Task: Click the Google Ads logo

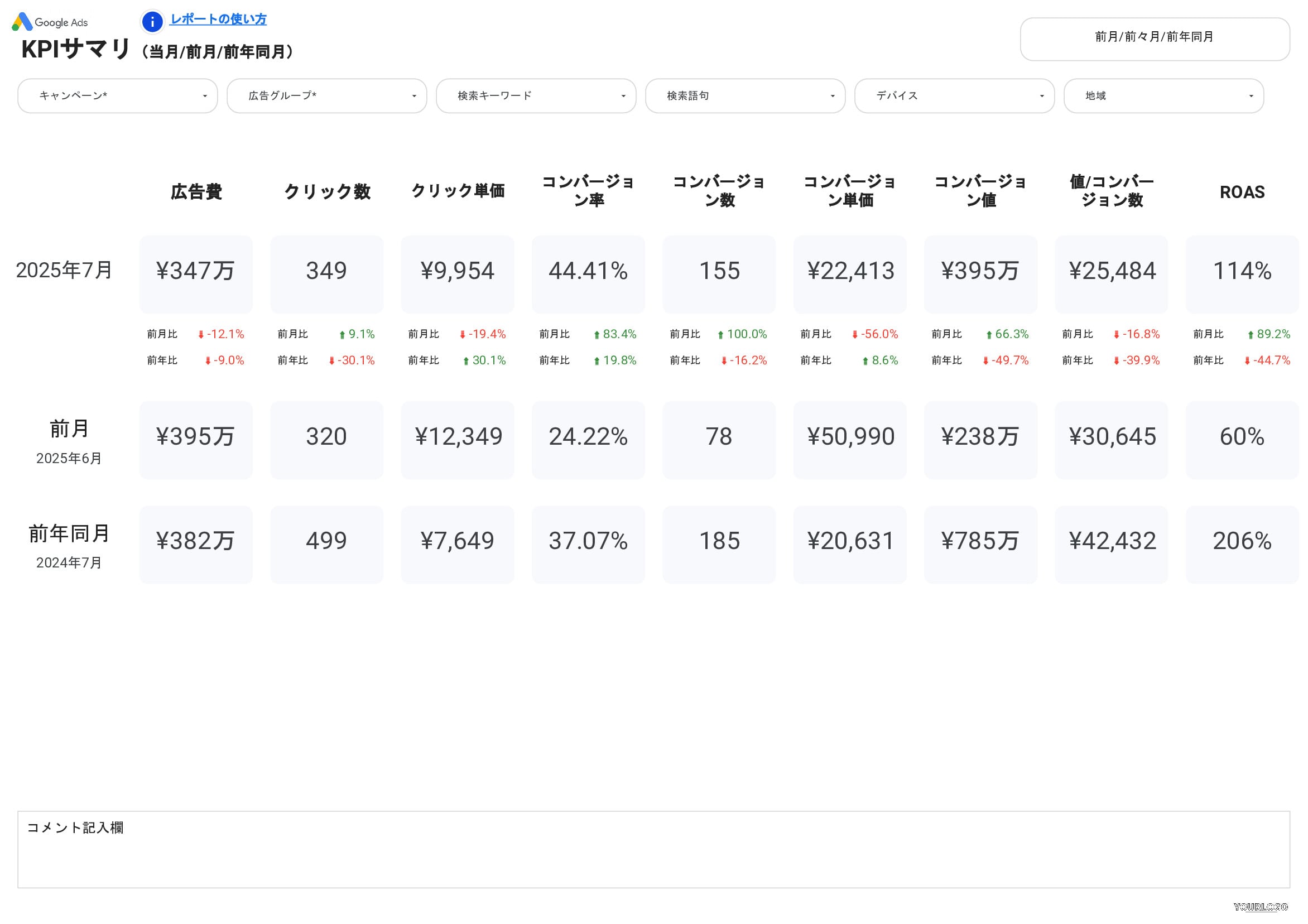Action: 50,22
